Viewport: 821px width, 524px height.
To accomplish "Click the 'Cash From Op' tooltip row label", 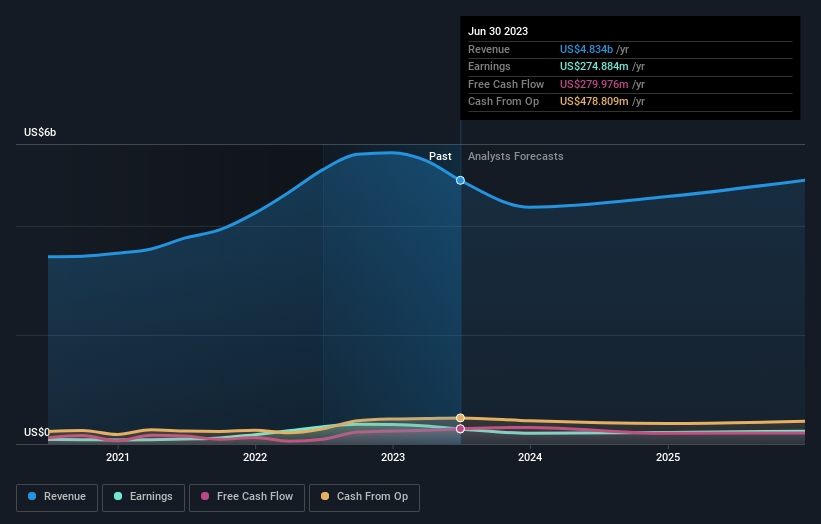I will [503, 102].
